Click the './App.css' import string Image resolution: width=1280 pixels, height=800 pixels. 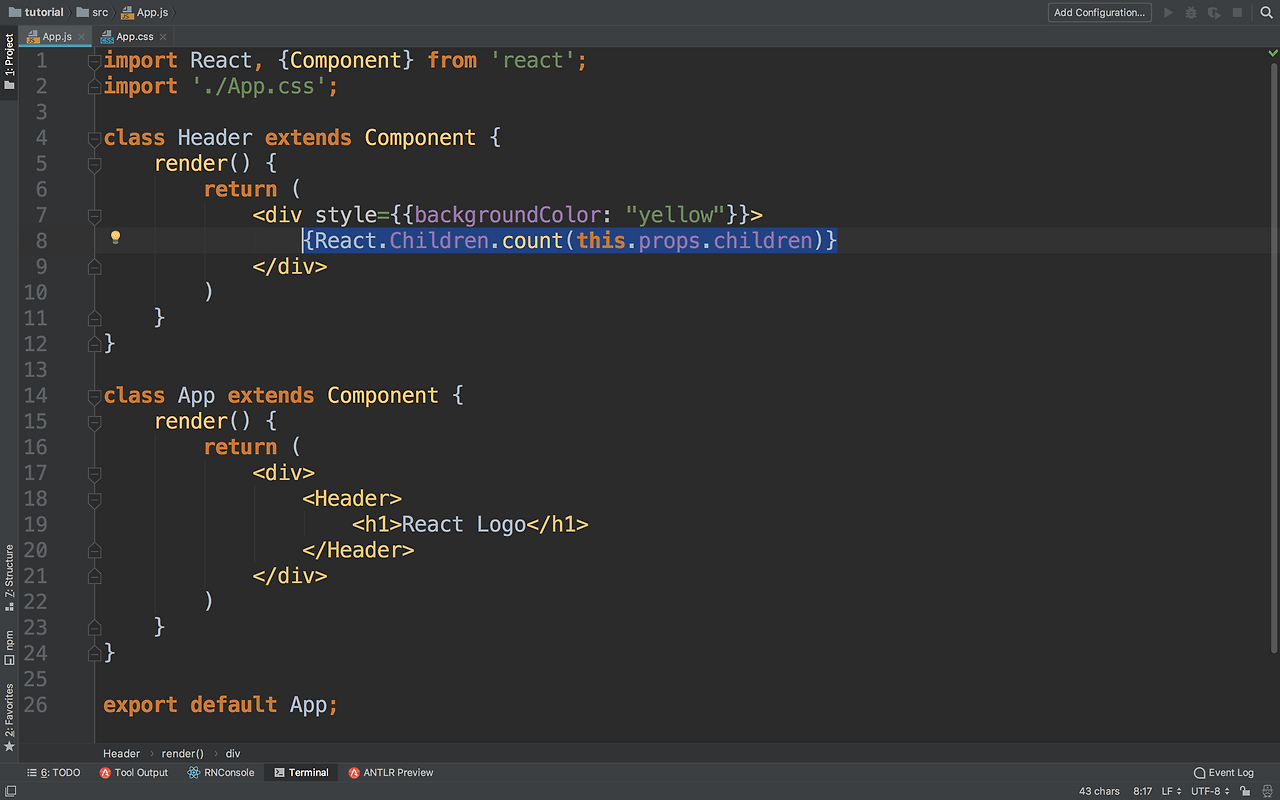[x=259, y=87]
